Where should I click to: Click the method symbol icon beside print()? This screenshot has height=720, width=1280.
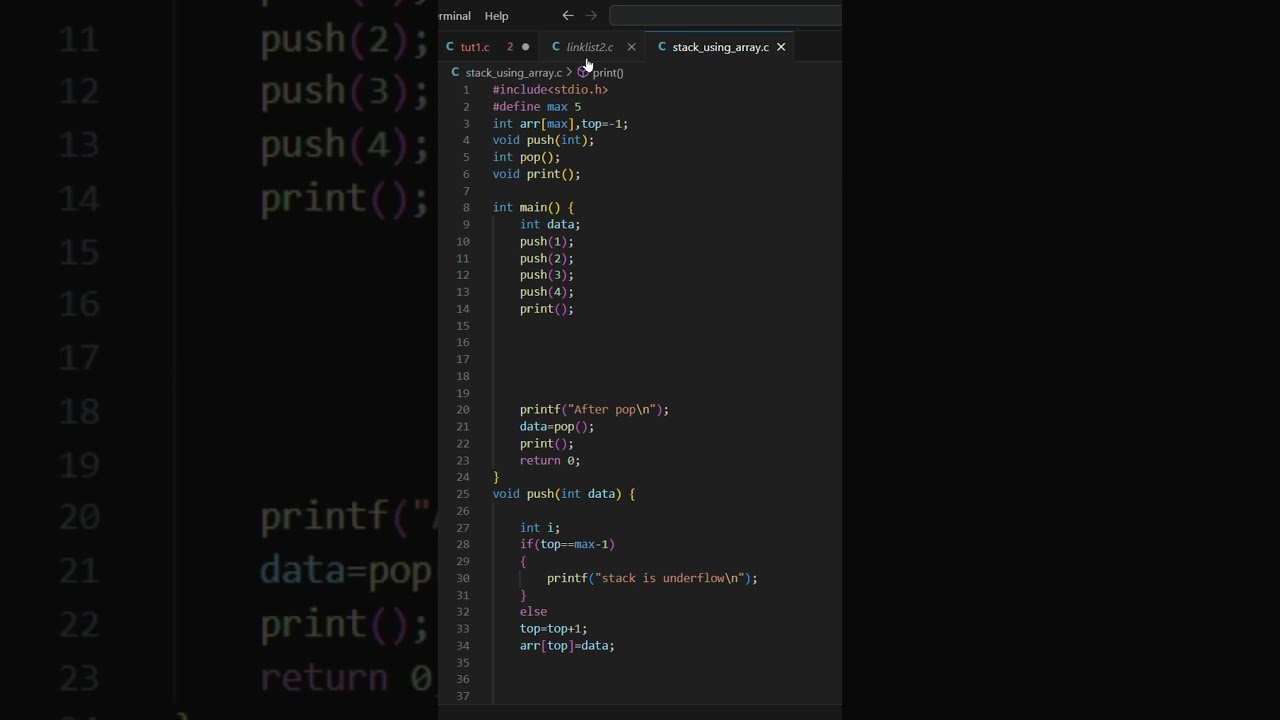pos(583,73)
